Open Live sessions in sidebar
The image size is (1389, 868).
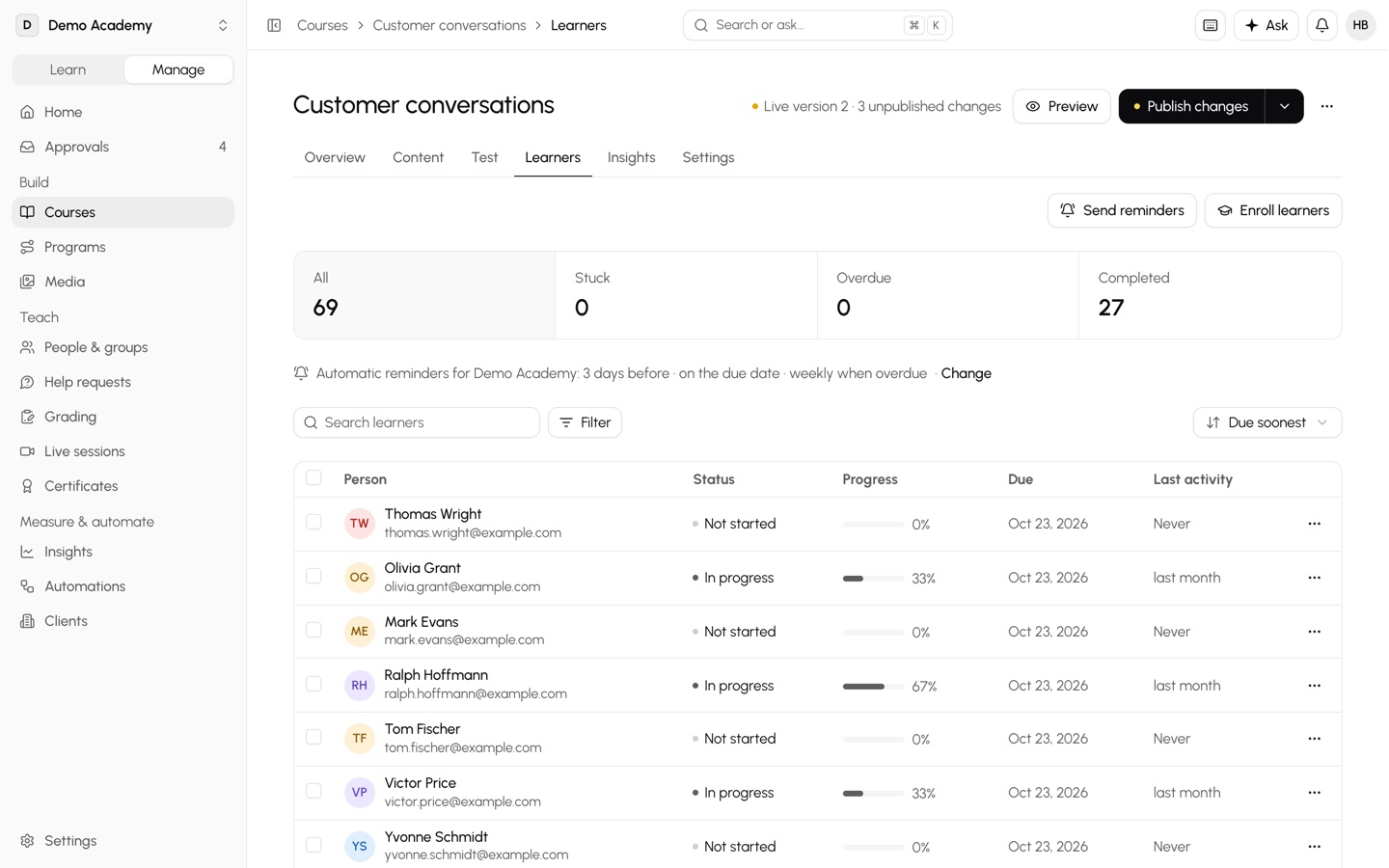123,451
